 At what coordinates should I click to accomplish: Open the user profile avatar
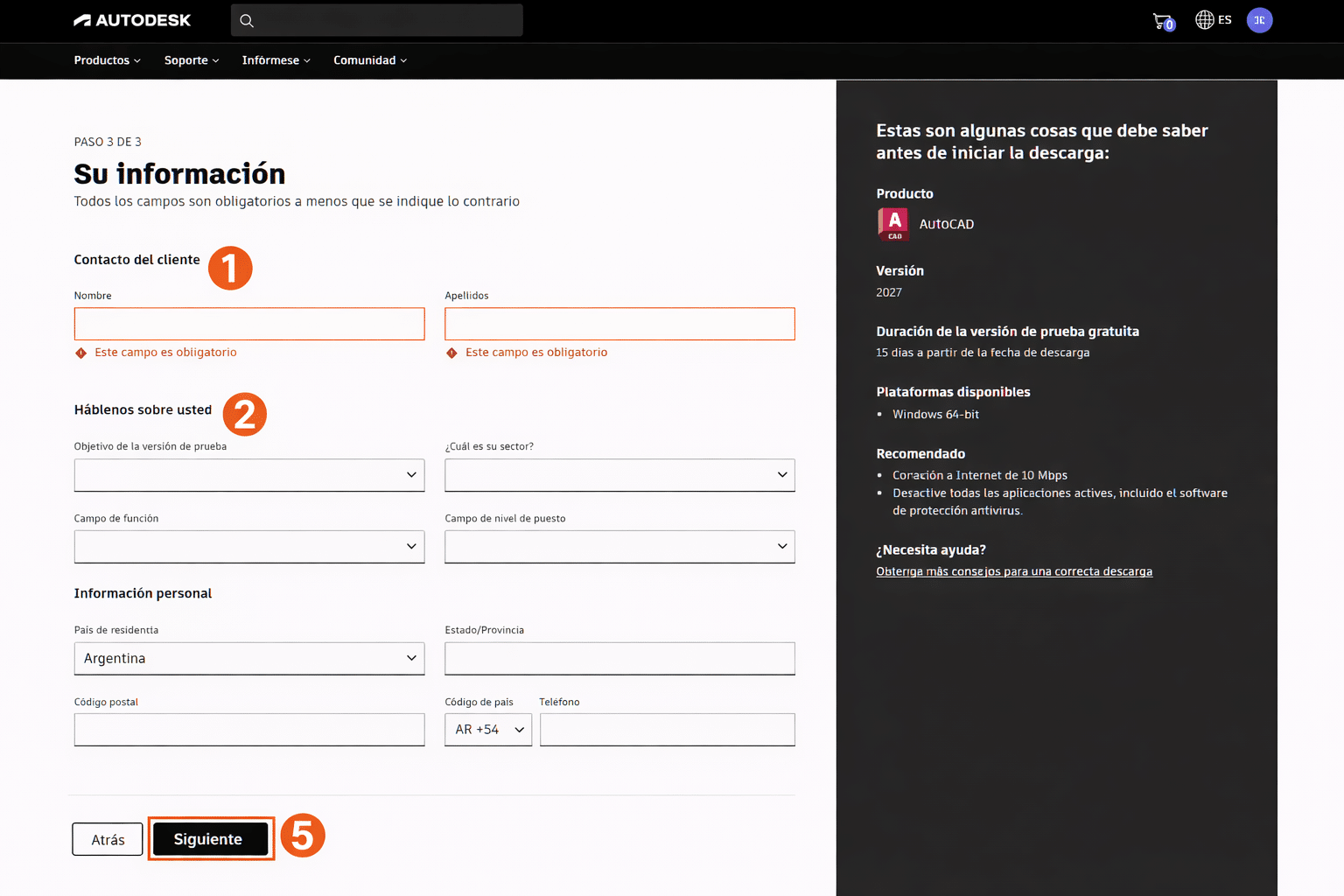tap(1259, 20)
